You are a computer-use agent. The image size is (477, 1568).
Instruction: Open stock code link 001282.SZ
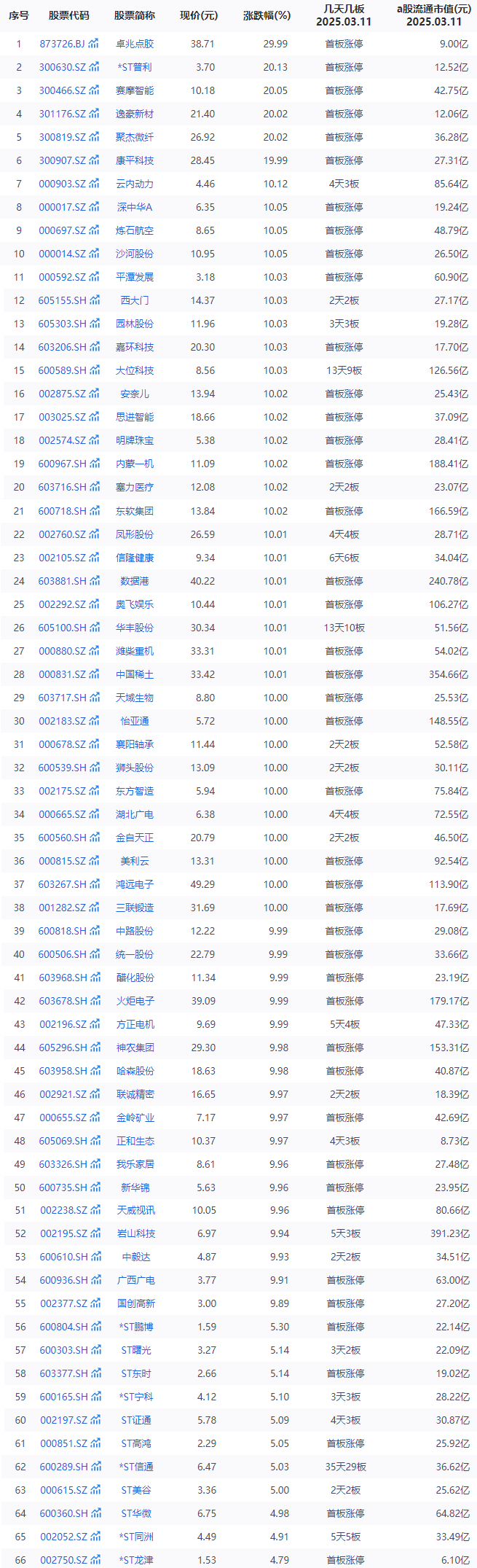coord(63,908)
